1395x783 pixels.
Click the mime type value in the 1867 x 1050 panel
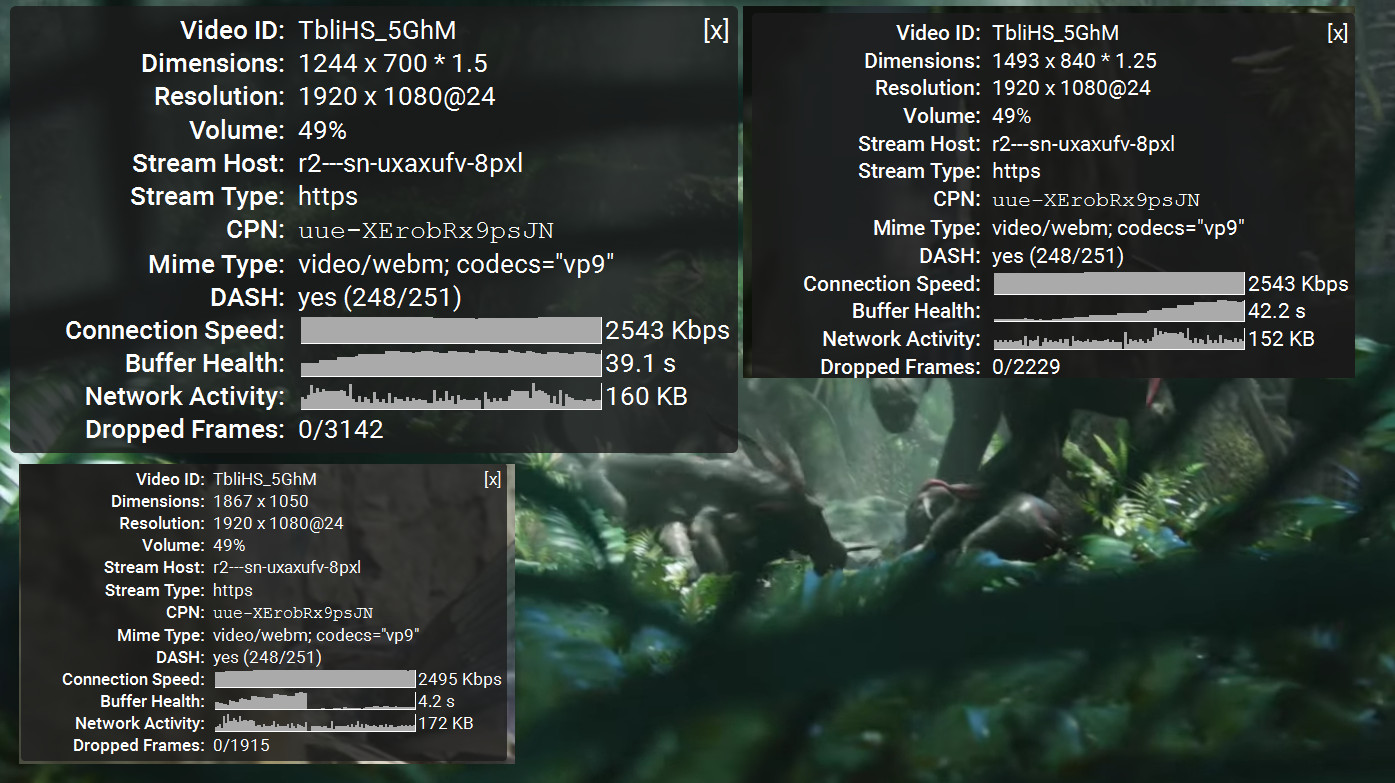(316, 635)
